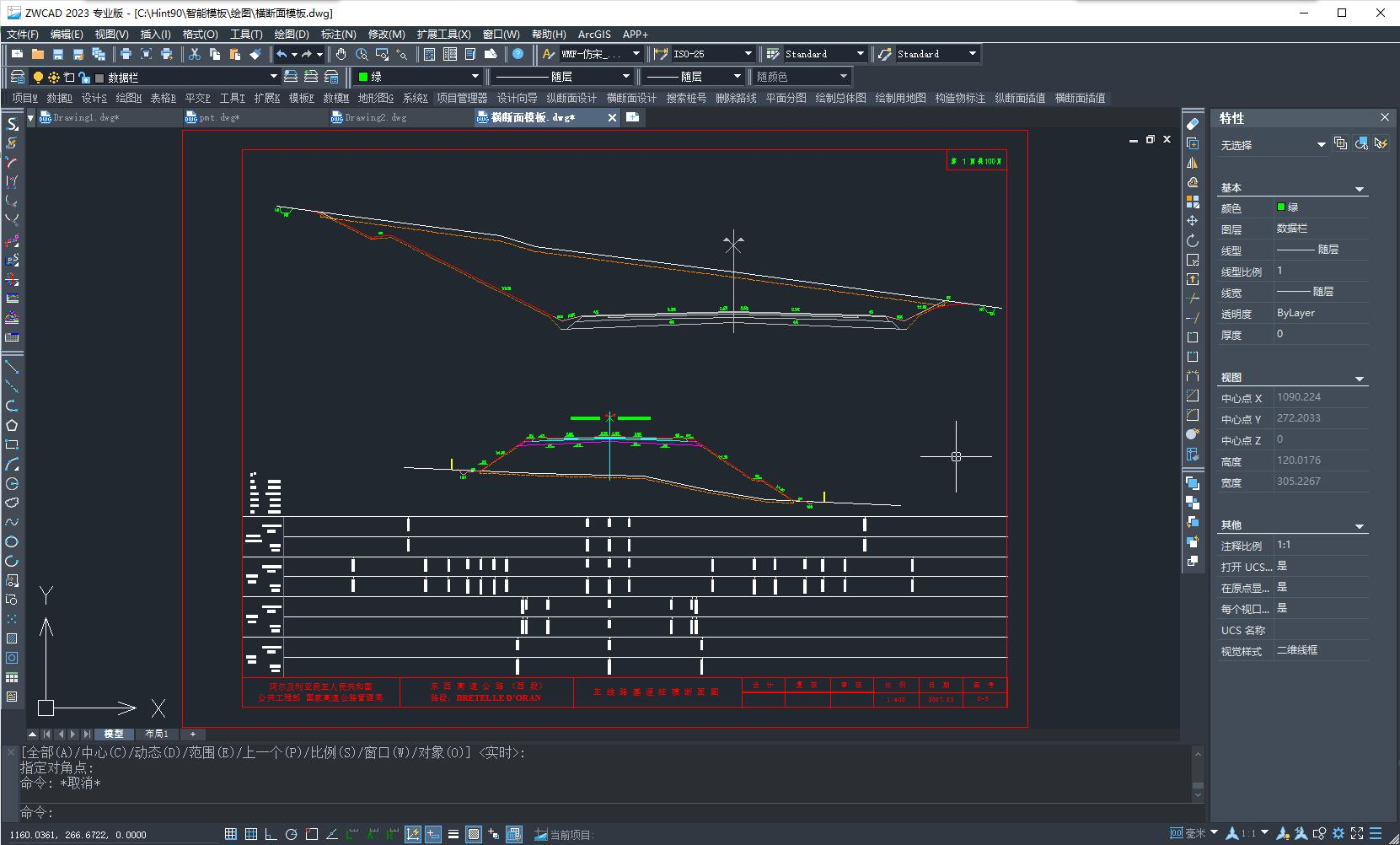The image size is (1400, 845).
Task: Click the Undo arrow icon
Action: pos(282,54)
